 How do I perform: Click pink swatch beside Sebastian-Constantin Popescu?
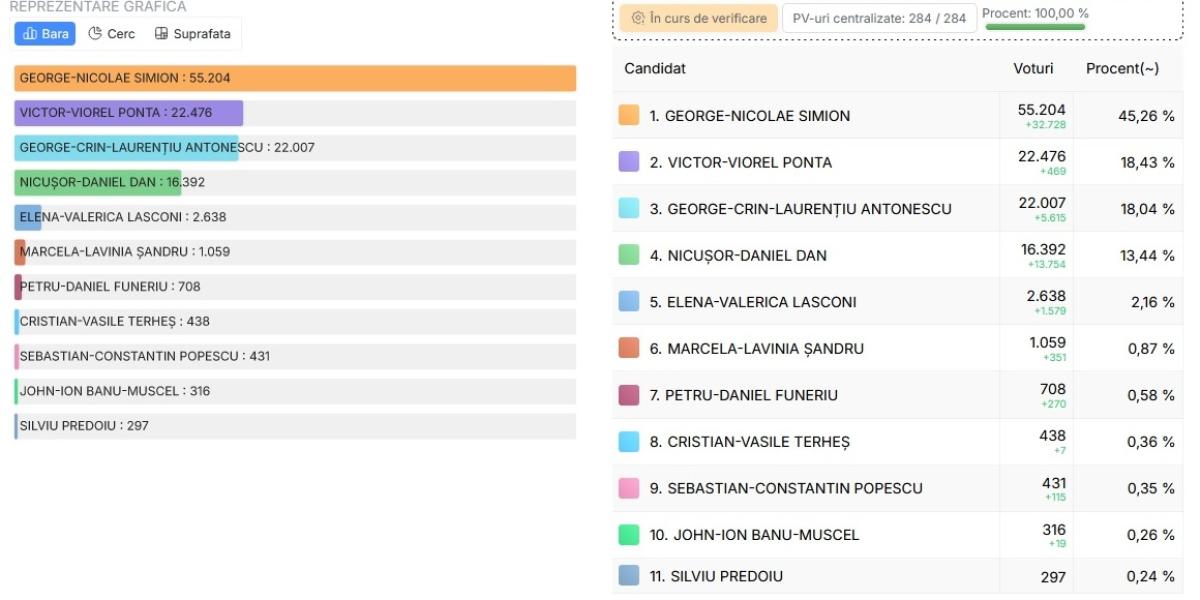click(629, 488)
